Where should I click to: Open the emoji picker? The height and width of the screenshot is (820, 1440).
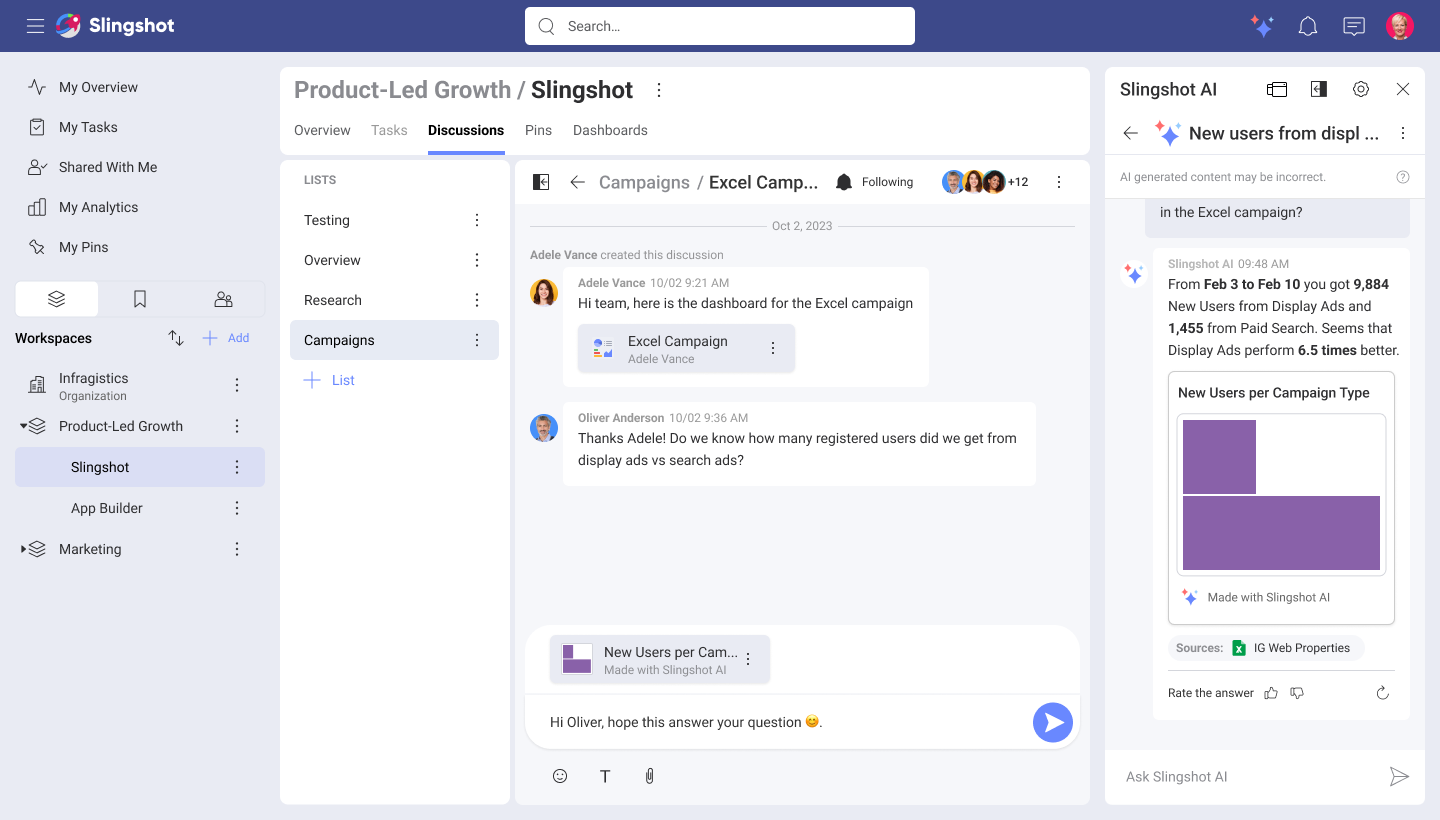(x=560, y=776)
